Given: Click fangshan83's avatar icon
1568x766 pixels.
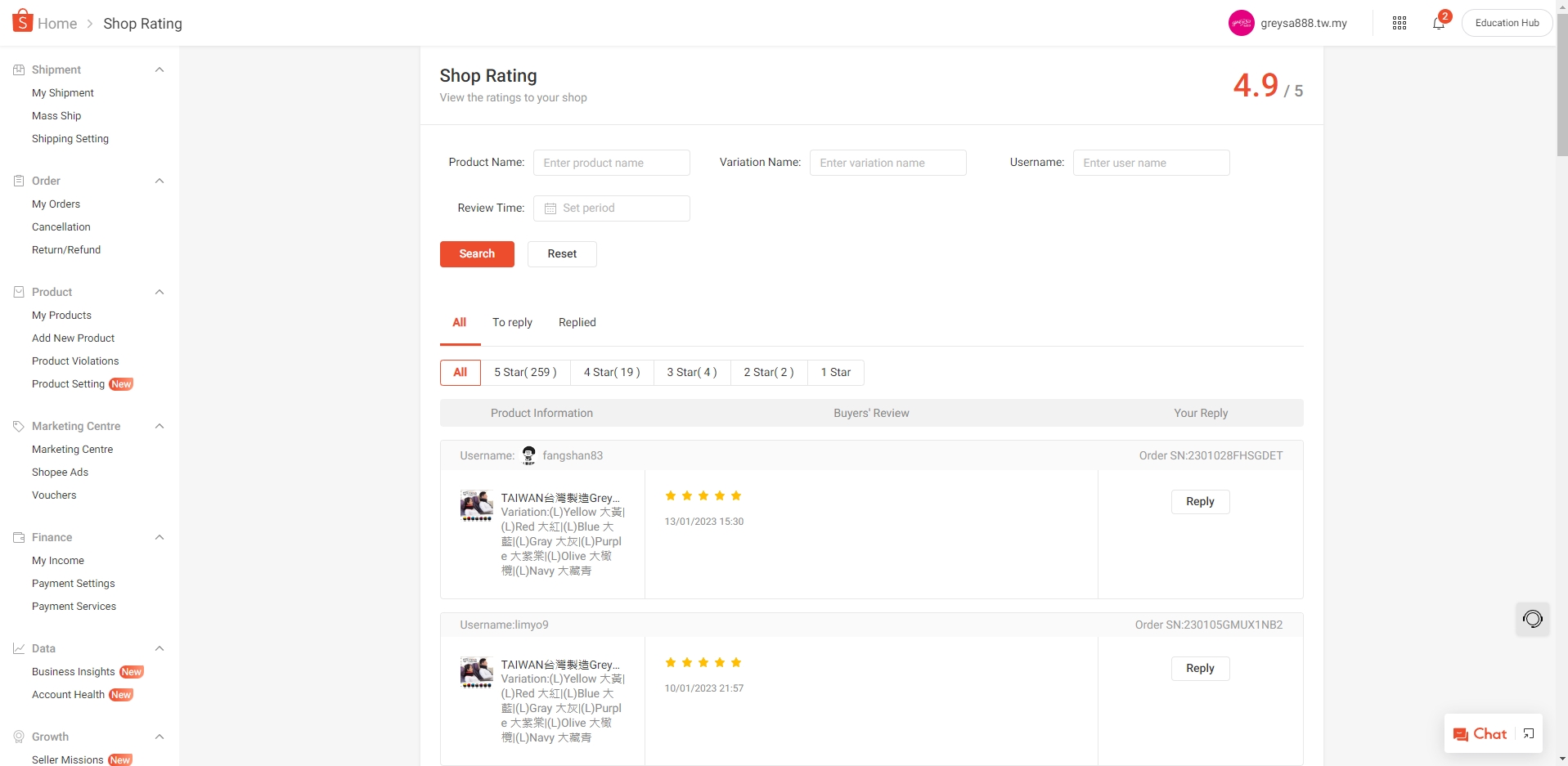Looking at the screenshot, I should click(528, 455).
